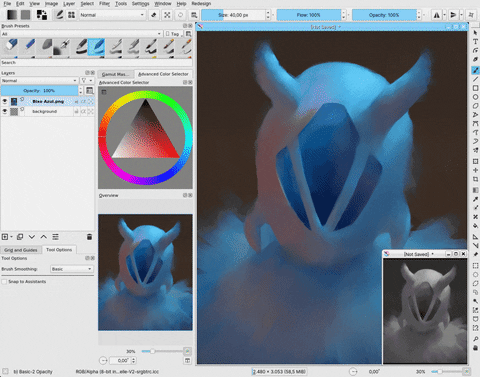Select the Bezier Curve tool
480x377 pixels.
(475, 124)
